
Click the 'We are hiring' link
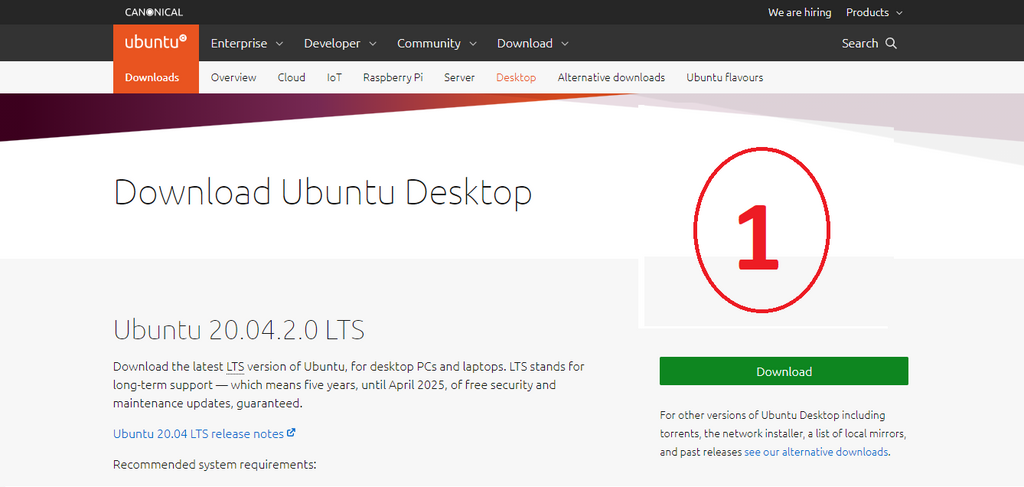point(799,12)
